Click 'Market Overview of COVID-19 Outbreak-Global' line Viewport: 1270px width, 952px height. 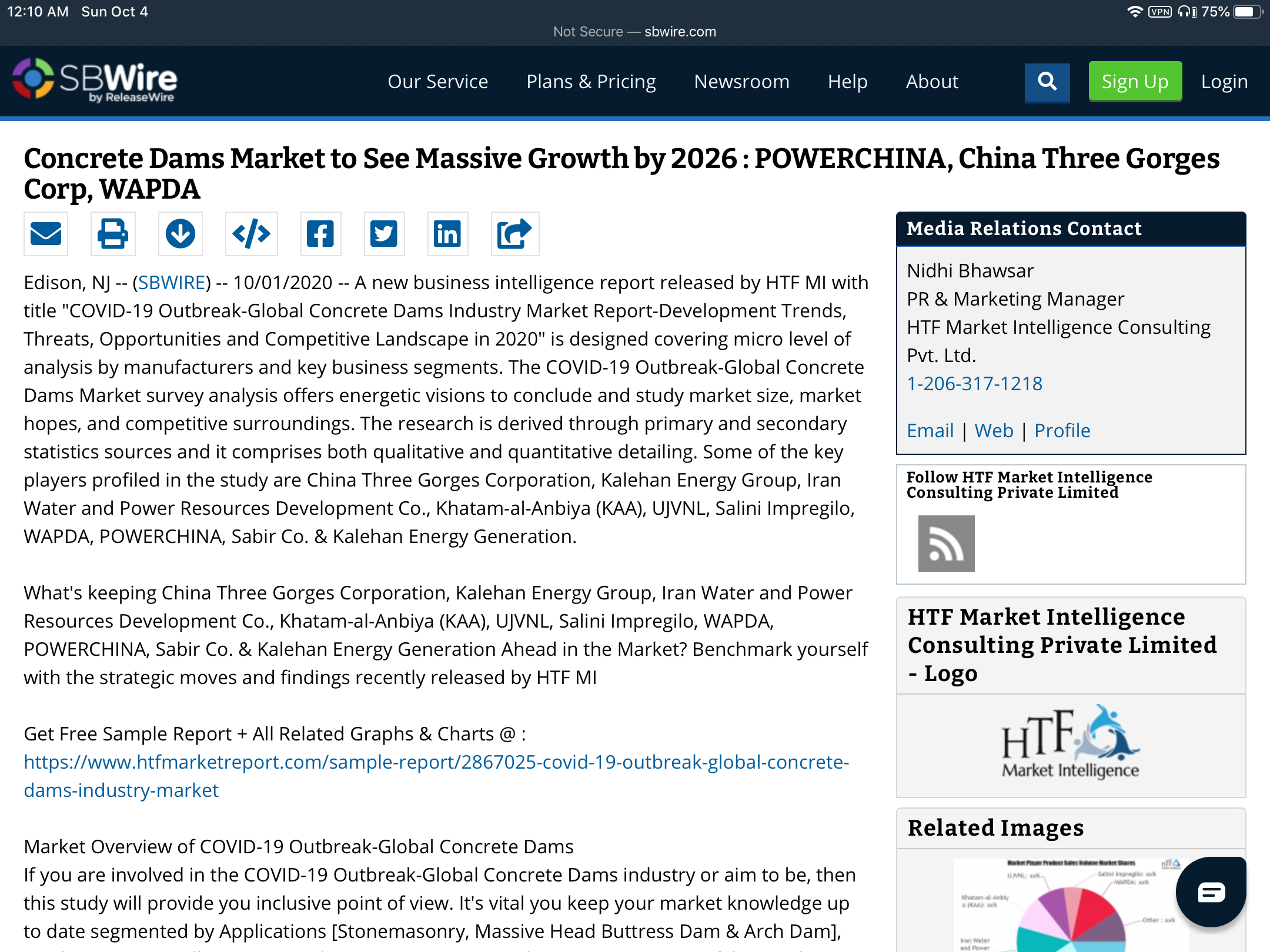[299, 847]
